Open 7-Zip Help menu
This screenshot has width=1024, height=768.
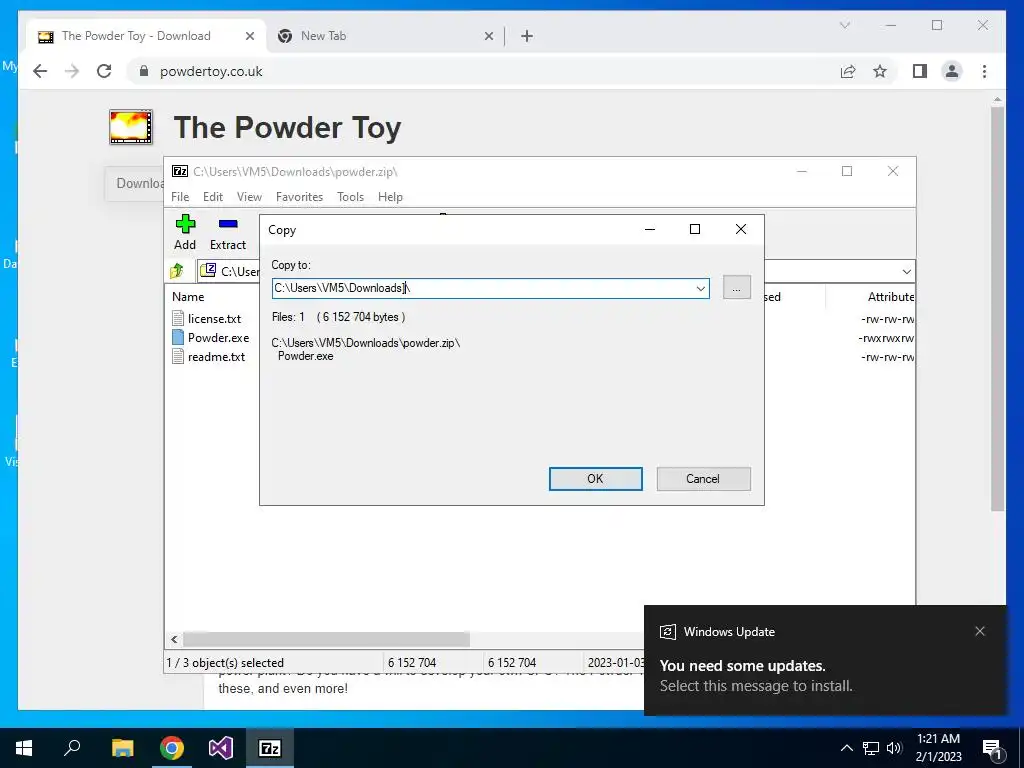click(x=390, y=197)
